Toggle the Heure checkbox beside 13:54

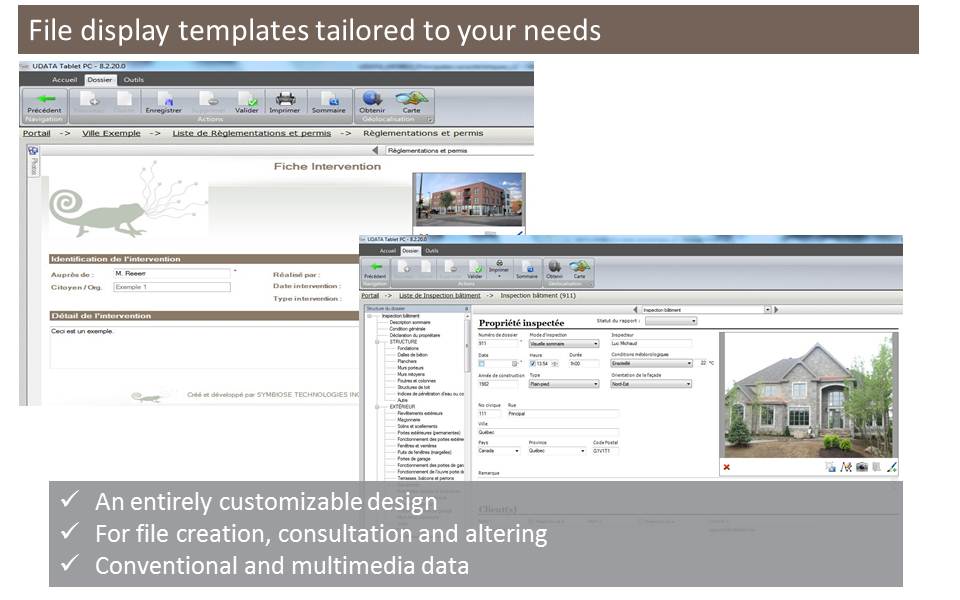[533, 363]
